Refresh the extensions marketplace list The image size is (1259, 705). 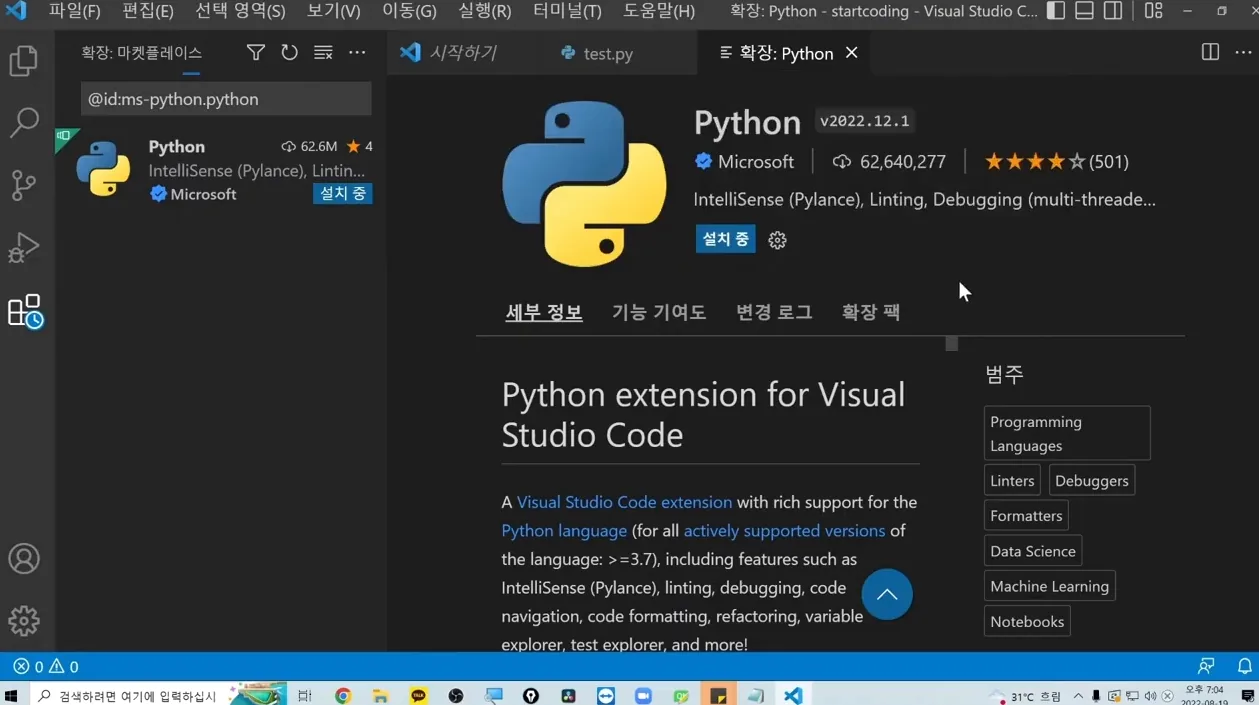289,52
